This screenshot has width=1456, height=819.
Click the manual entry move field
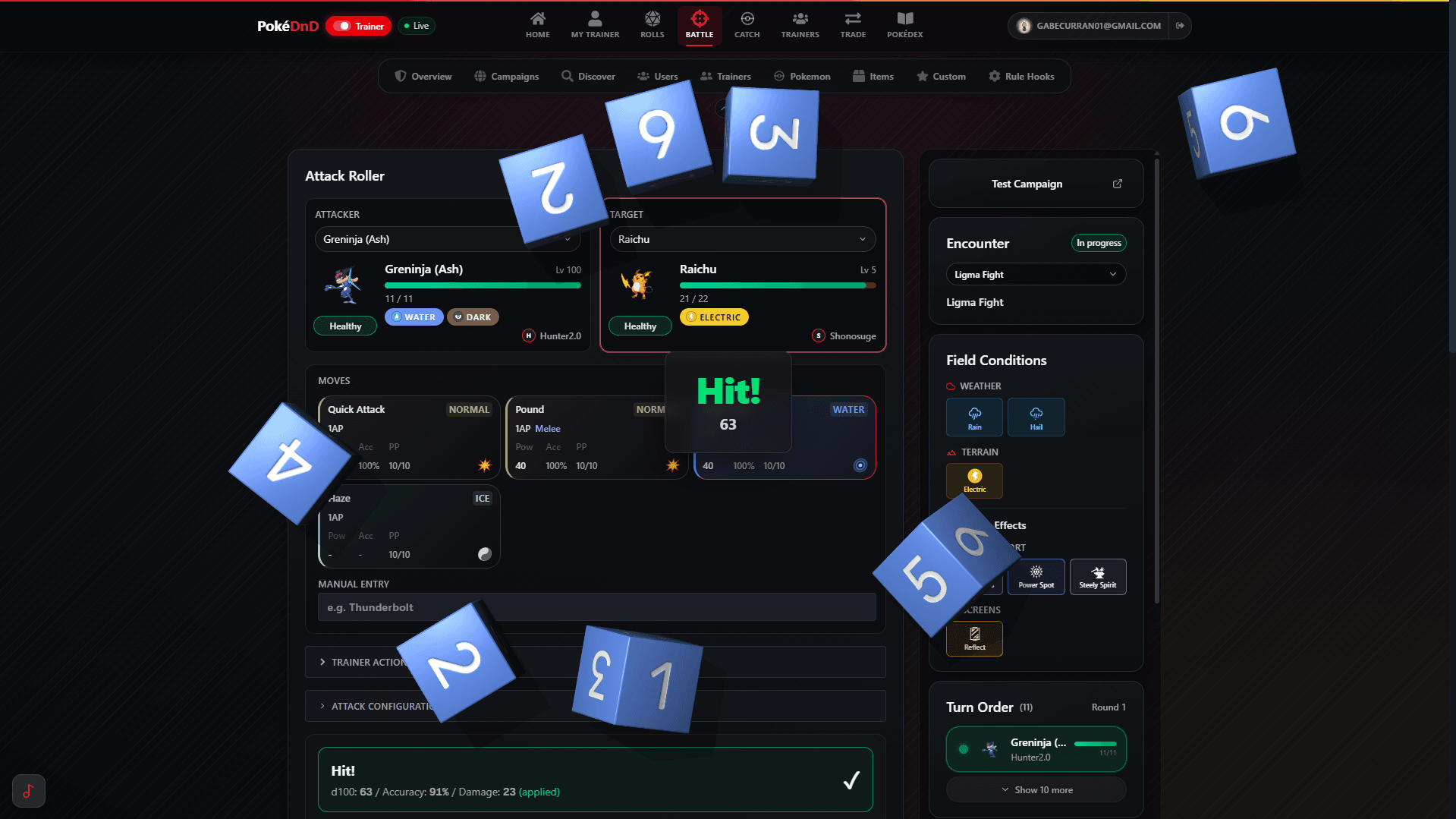[596, 607]
